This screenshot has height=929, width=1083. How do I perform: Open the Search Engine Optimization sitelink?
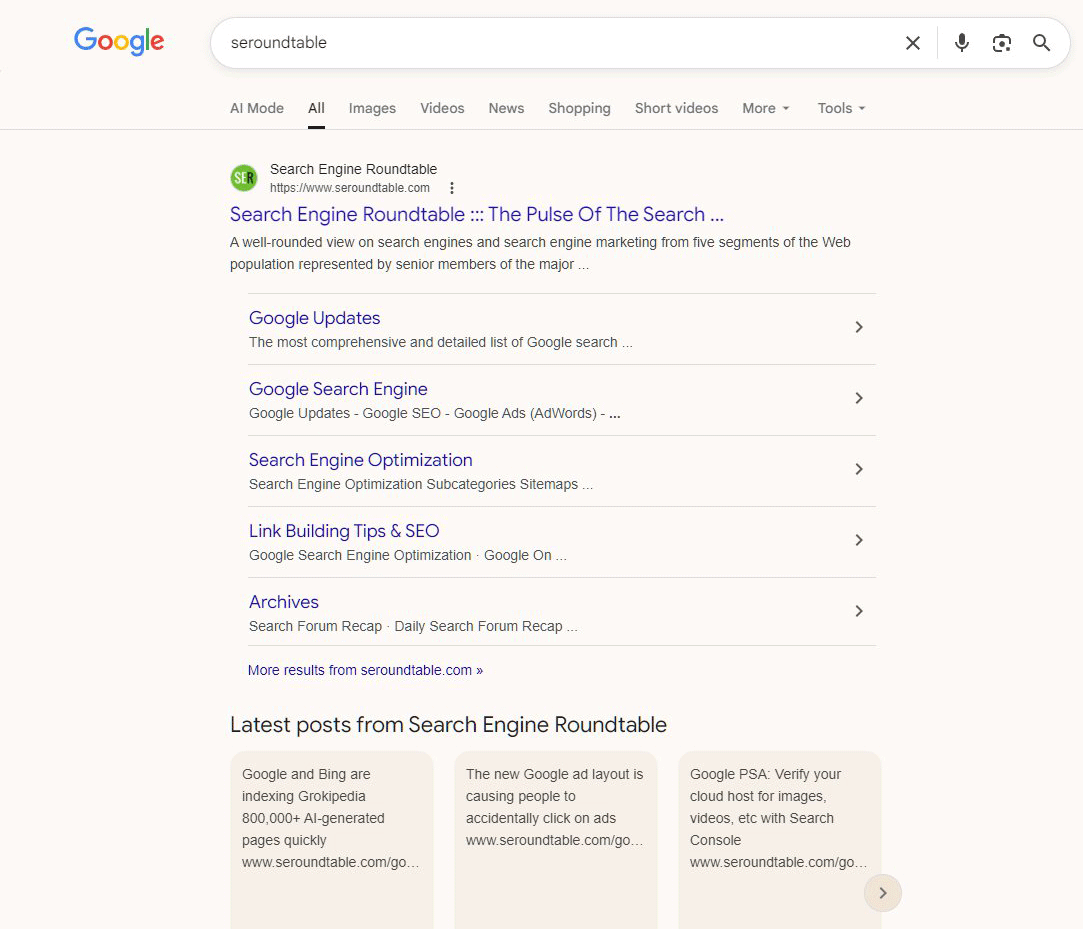point(360,459)
